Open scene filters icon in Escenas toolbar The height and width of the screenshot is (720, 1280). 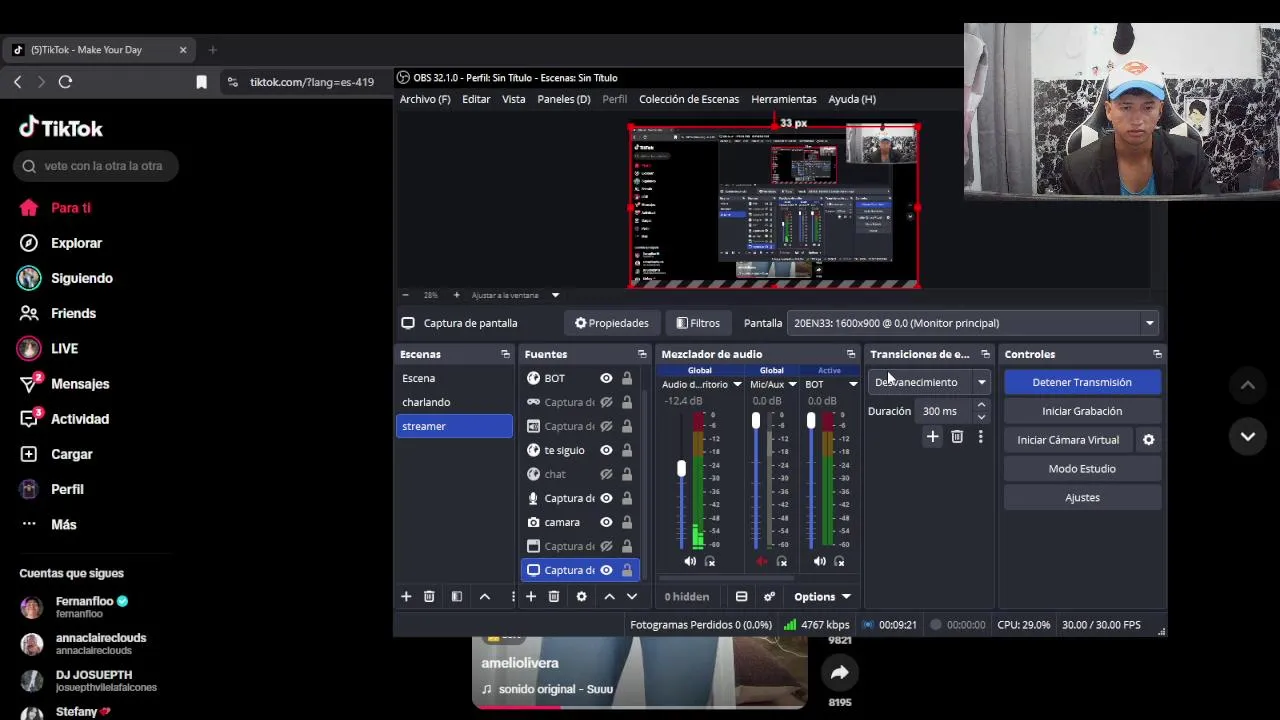click(457, 596)
